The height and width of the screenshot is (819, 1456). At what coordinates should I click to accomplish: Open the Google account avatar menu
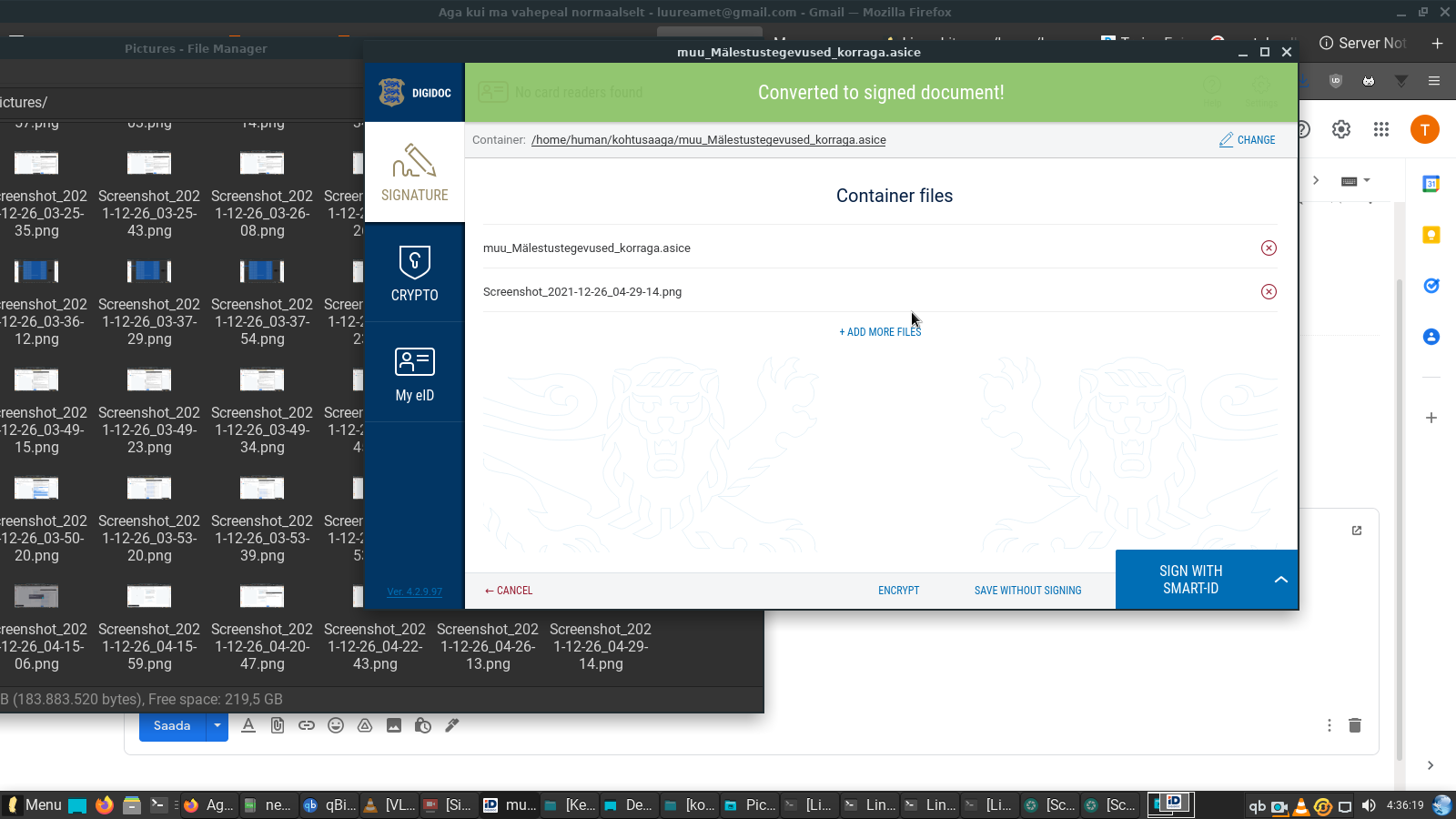coord(1425,129)
